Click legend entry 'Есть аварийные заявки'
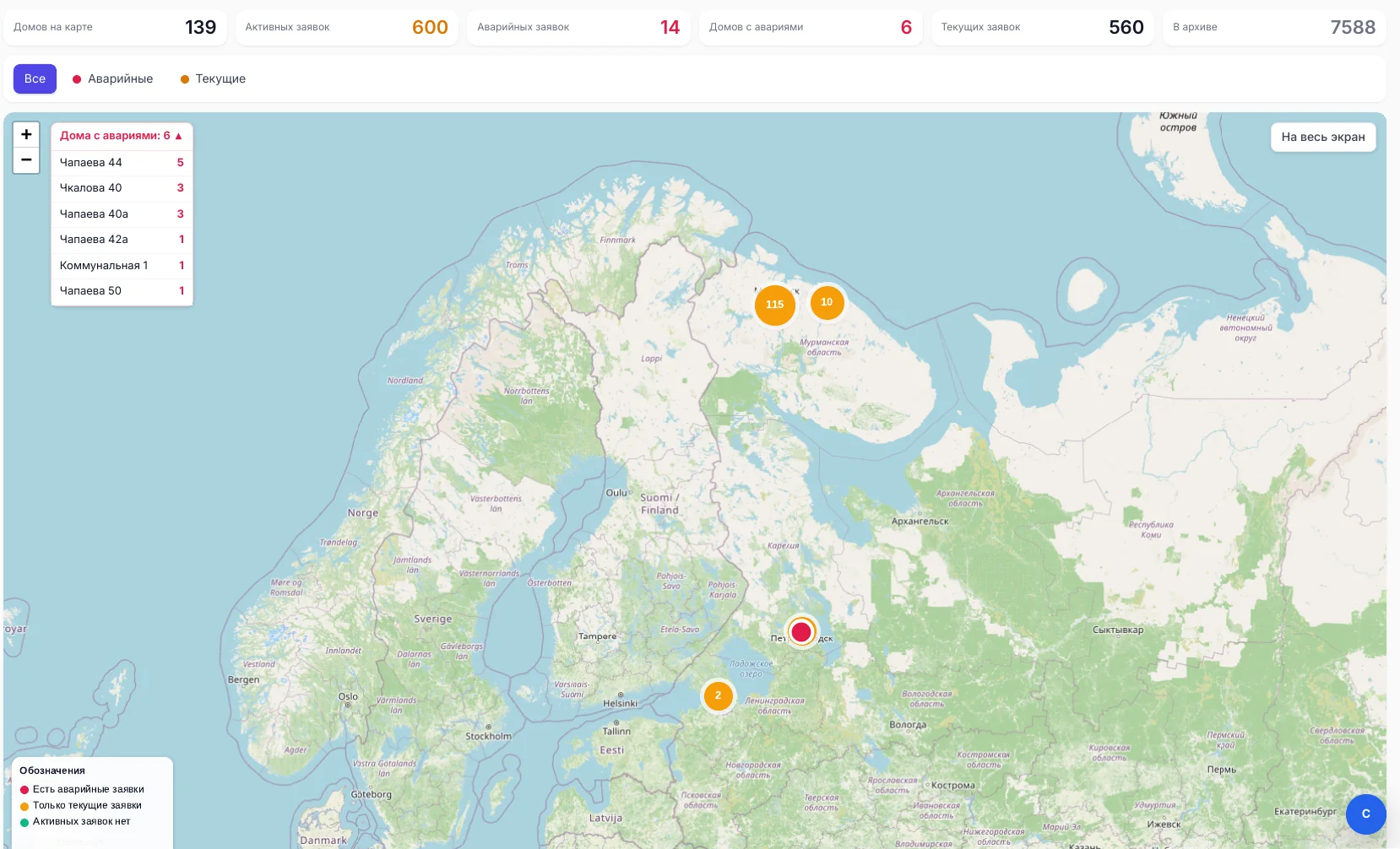 click(82, 790)
